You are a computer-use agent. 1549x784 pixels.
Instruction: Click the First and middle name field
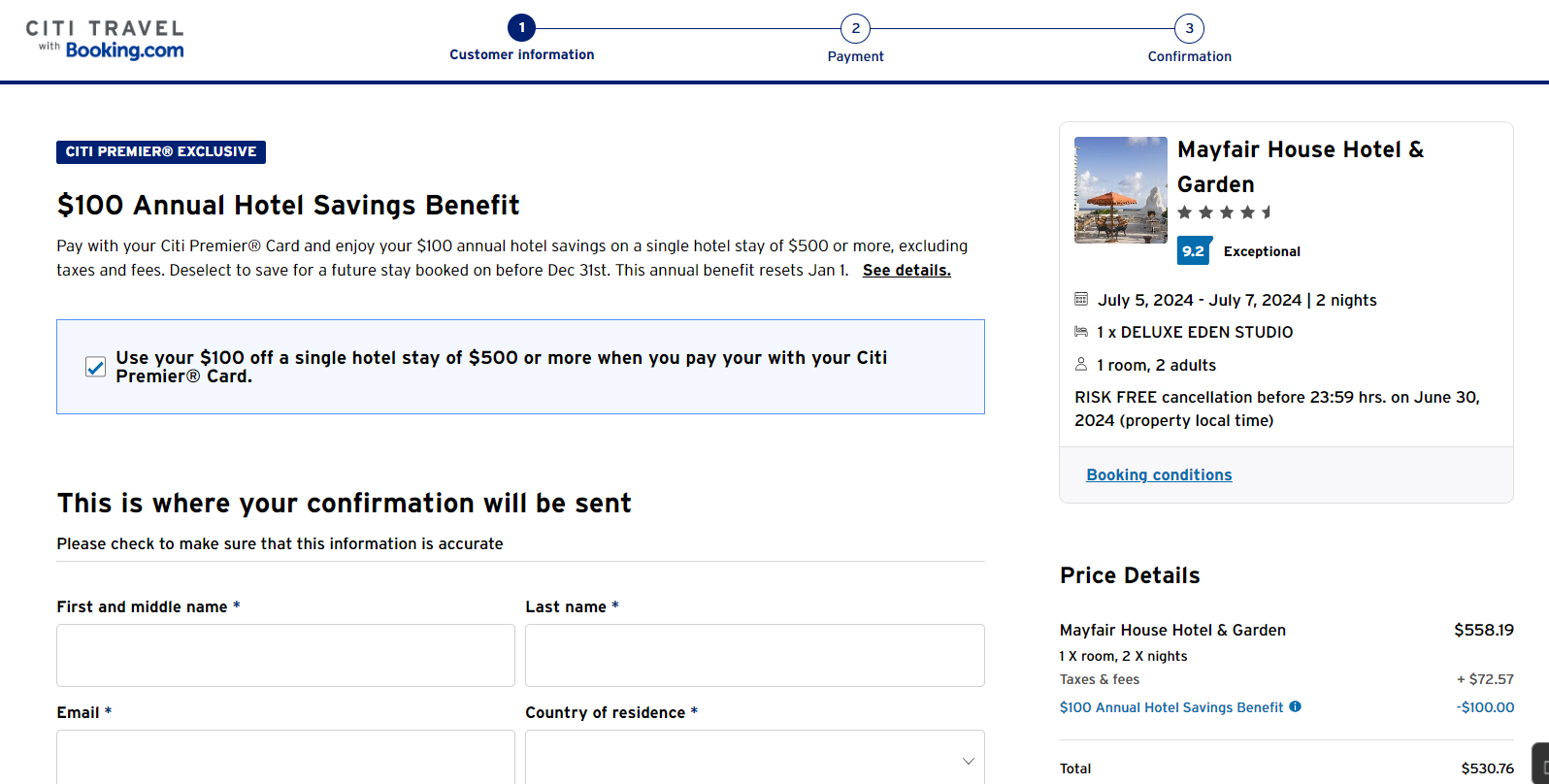[285, 655]
